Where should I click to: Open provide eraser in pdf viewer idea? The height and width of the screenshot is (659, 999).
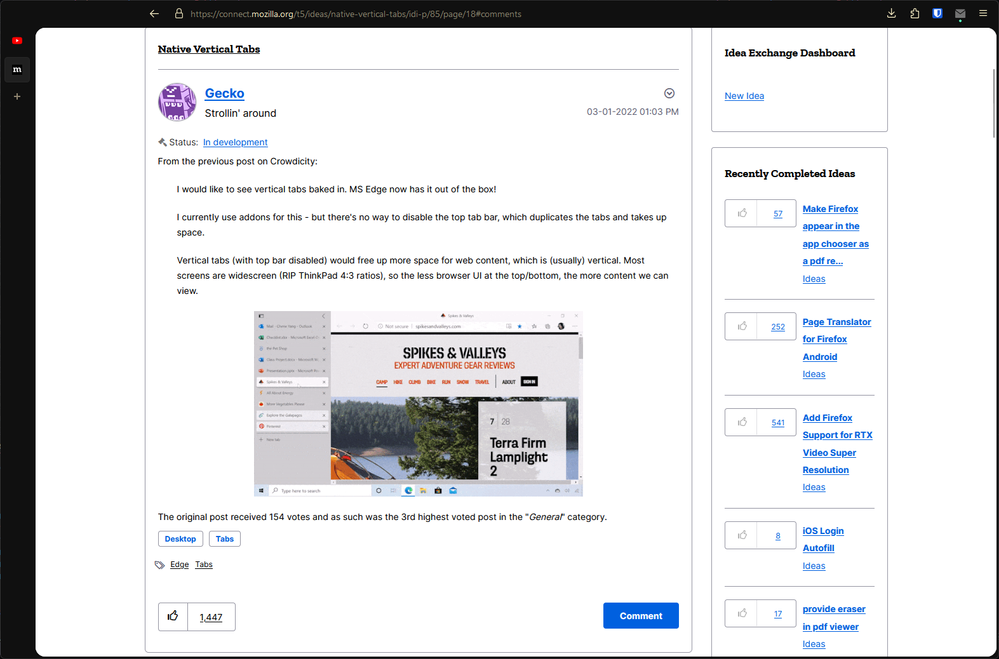[x=834, y=618]
